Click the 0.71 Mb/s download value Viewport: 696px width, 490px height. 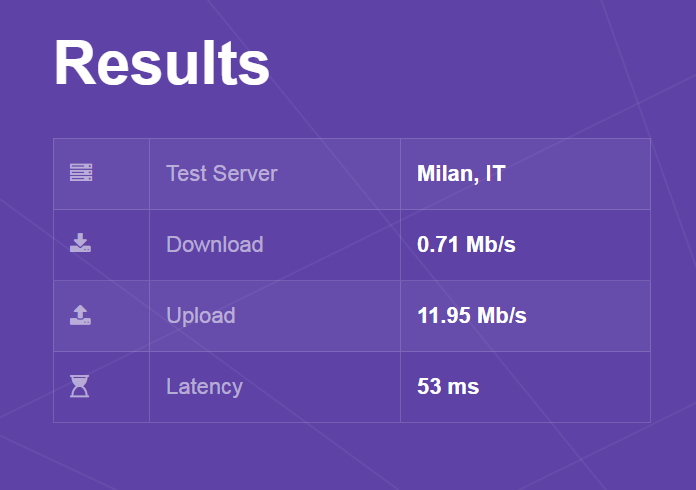[x=466, y=244]
